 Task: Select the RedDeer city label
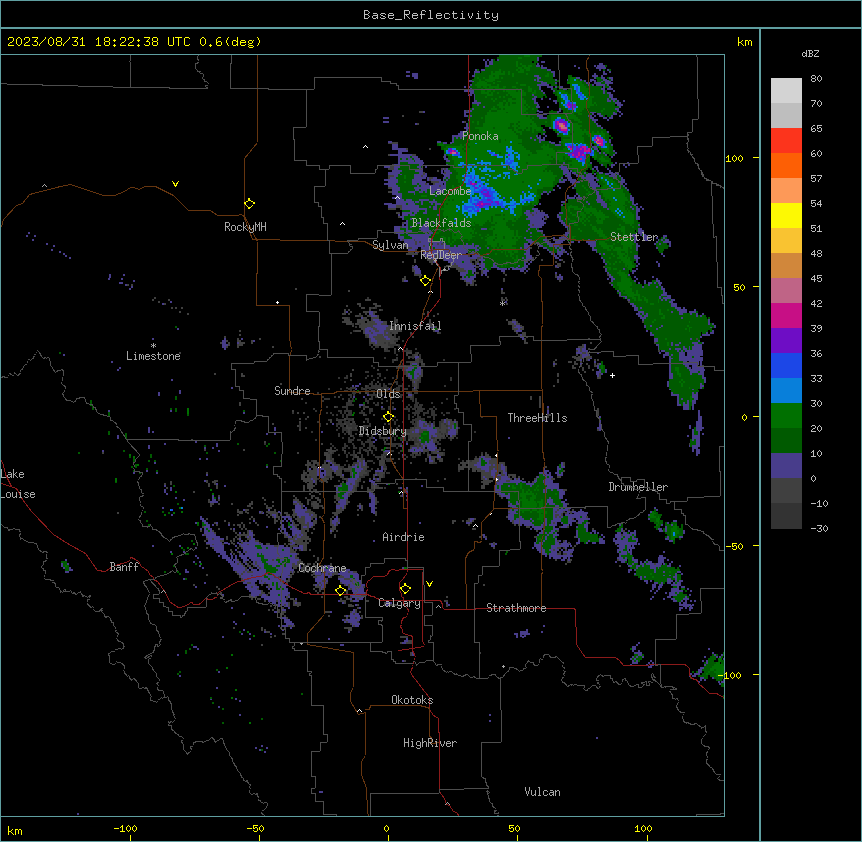441,255
